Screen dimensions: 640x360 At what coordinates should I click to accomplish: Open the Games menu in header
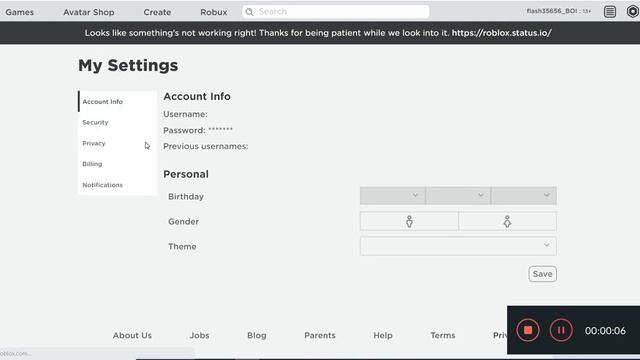tap(20, 12)
